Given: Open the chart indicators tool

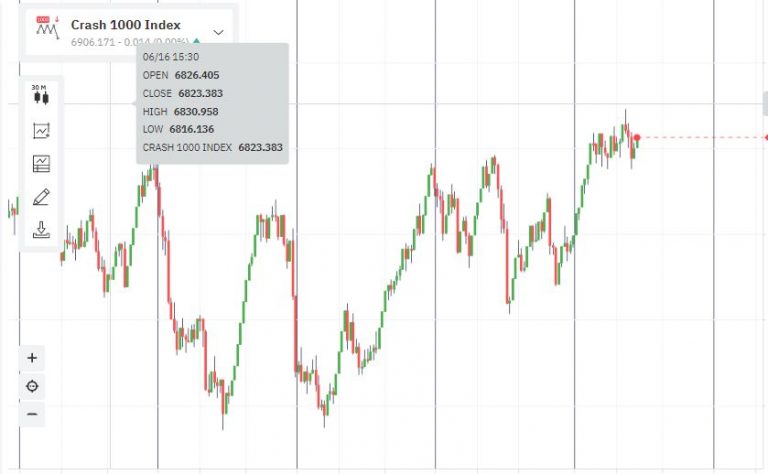Looking at the screenshot, I should pyautogui.click(x=41, y=130).
